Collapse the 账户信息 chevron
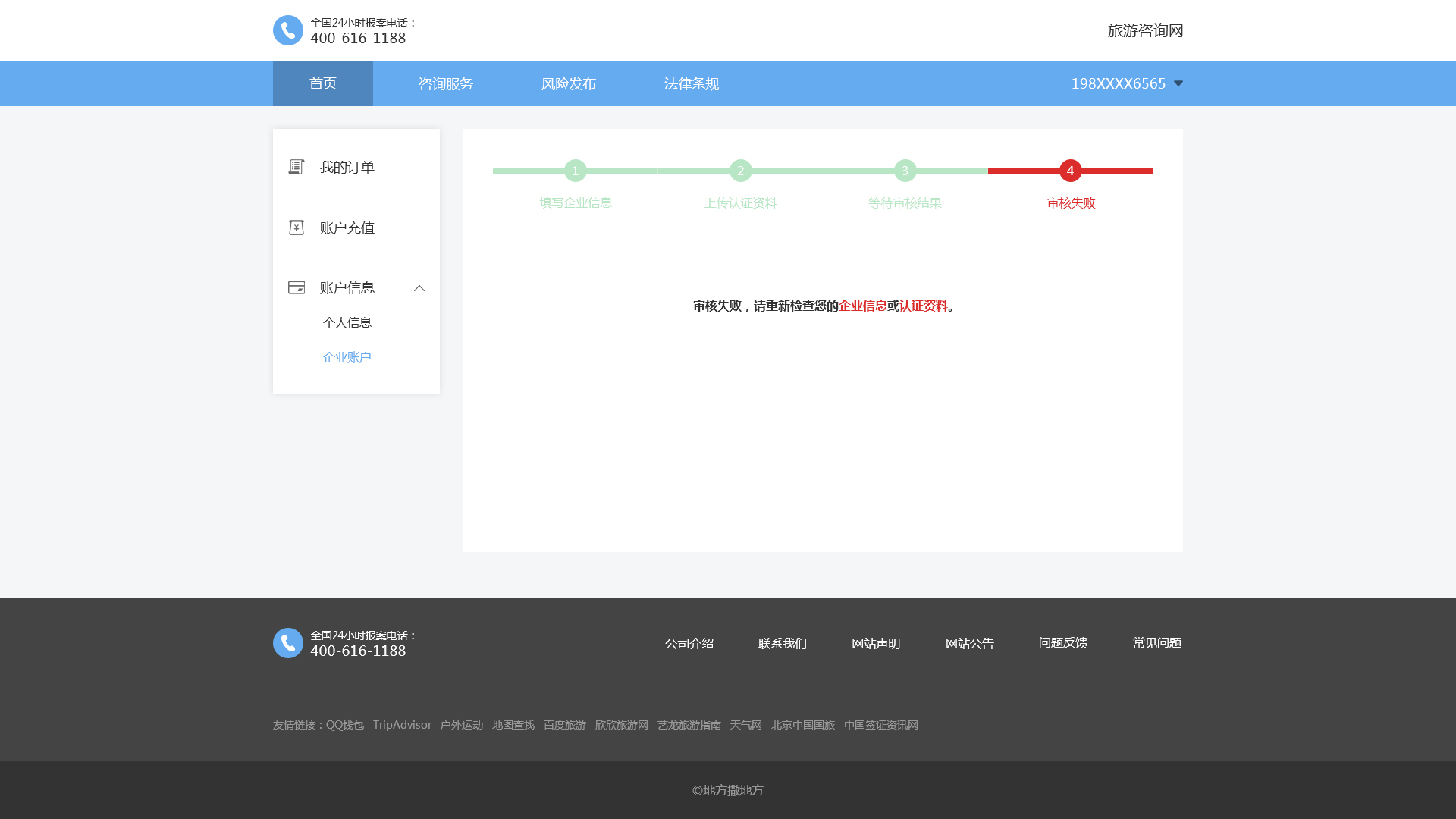This screenshot has width=1456, height=819. 419,288
